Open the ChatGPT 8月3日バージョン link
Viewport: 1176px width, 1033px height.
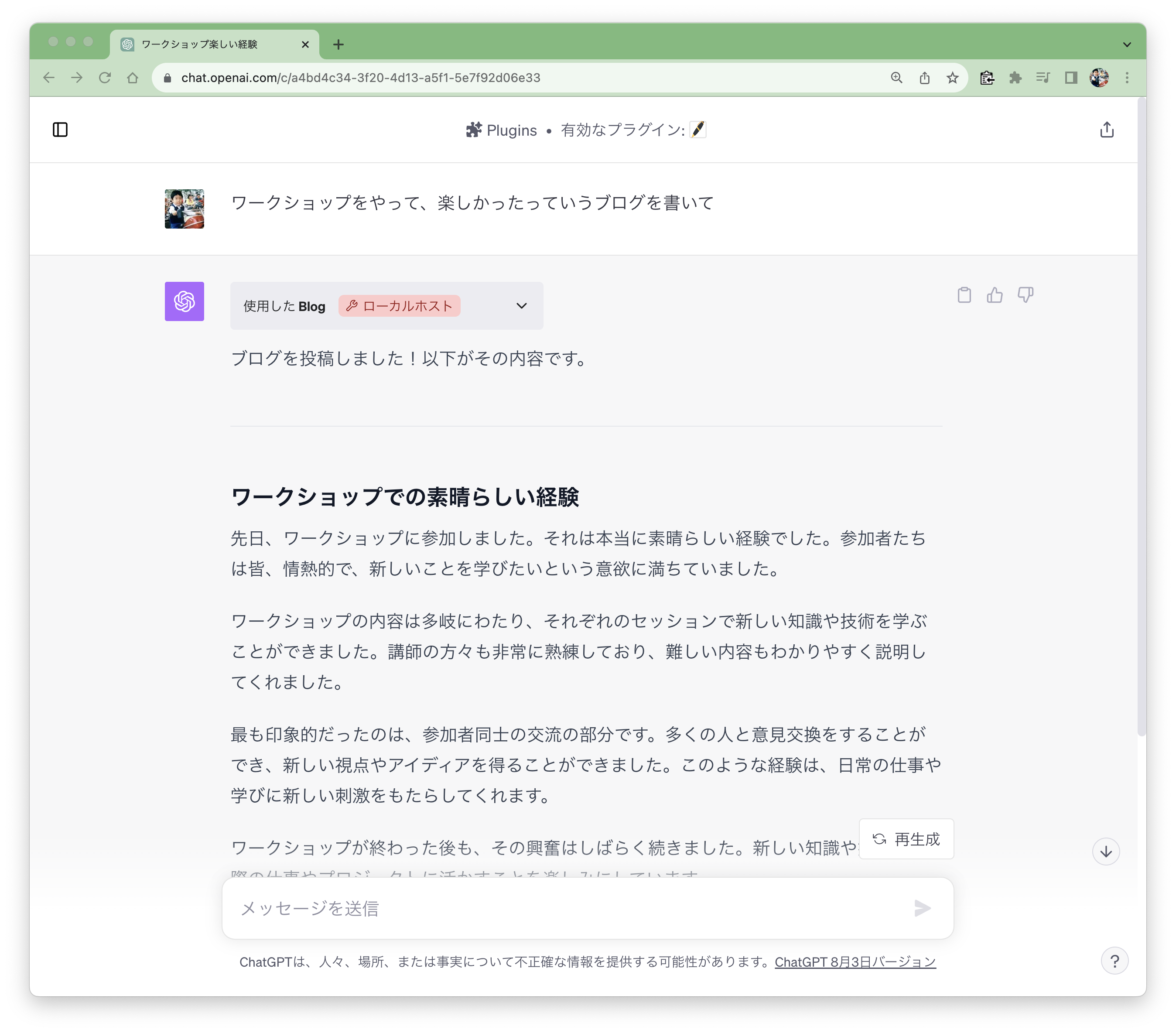(855, 961)
